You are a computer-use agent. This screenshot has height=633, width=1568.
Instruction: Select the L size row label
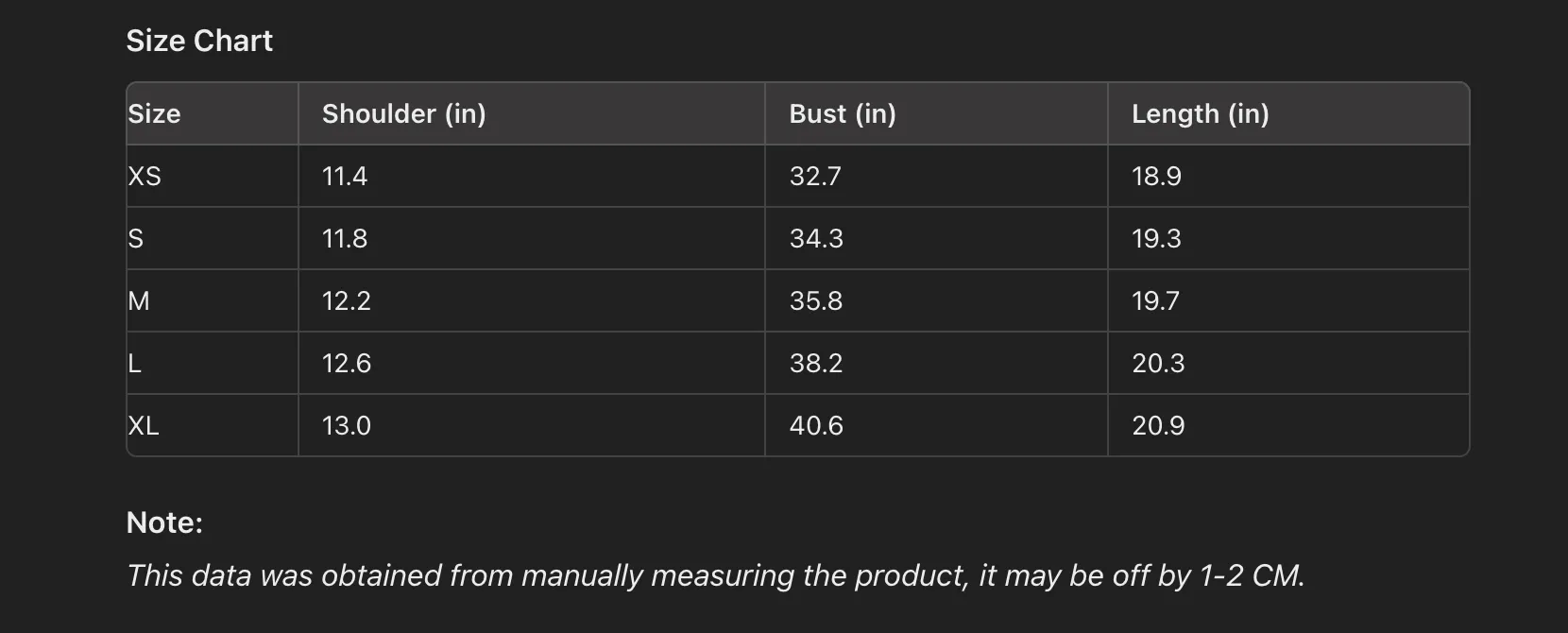pyautogui.click(x=134, y=363)
